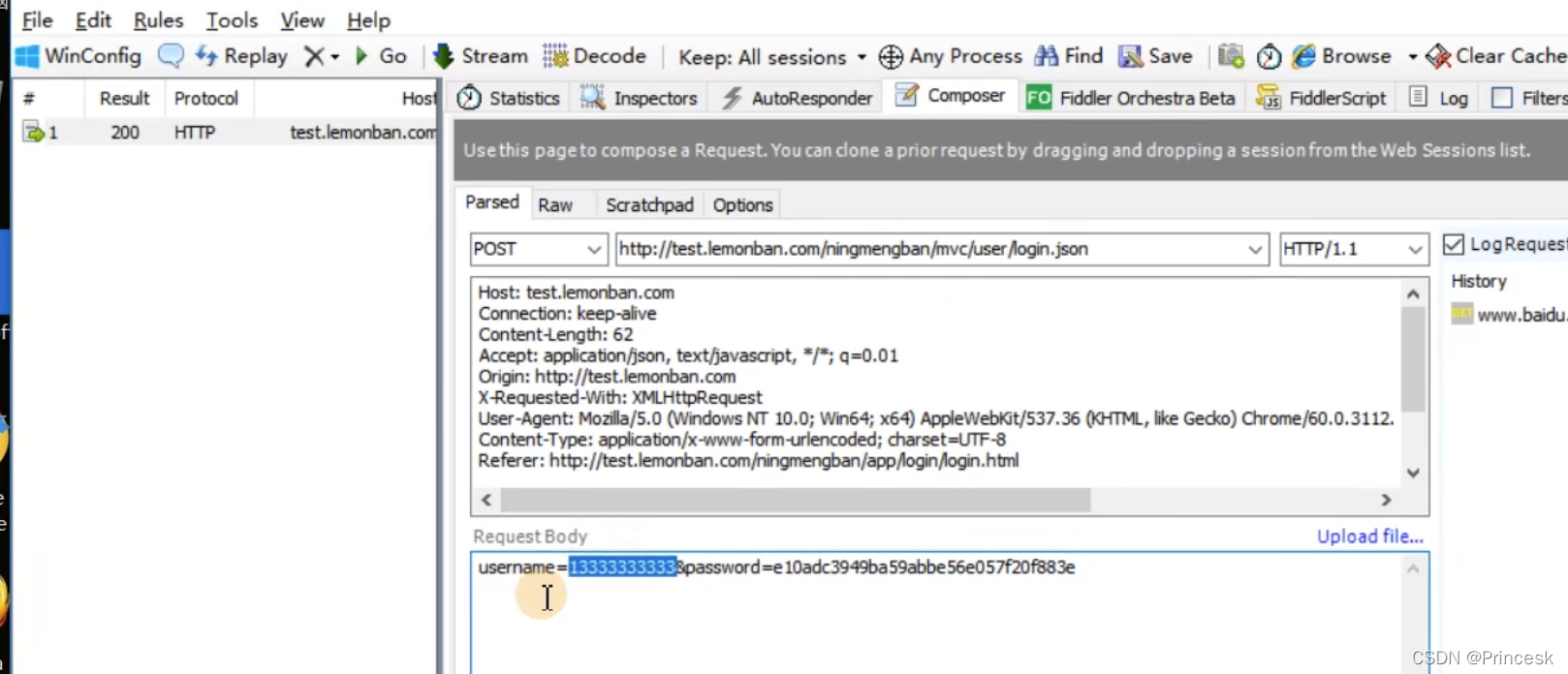Open the Tools menu
1568x674 pixels.
233,20
